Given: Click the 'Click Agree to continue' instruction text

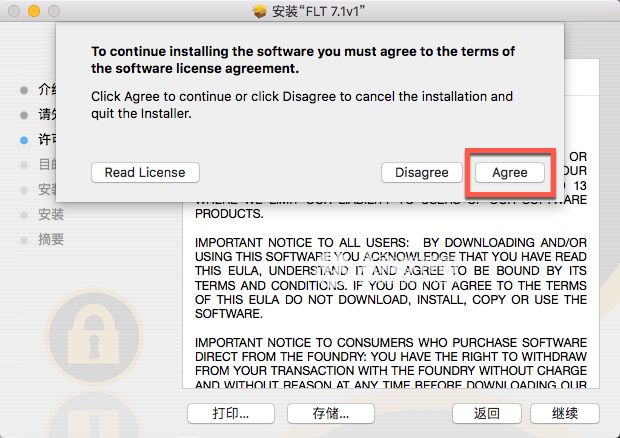Looking at the screenshot, I should coord(302,105).
